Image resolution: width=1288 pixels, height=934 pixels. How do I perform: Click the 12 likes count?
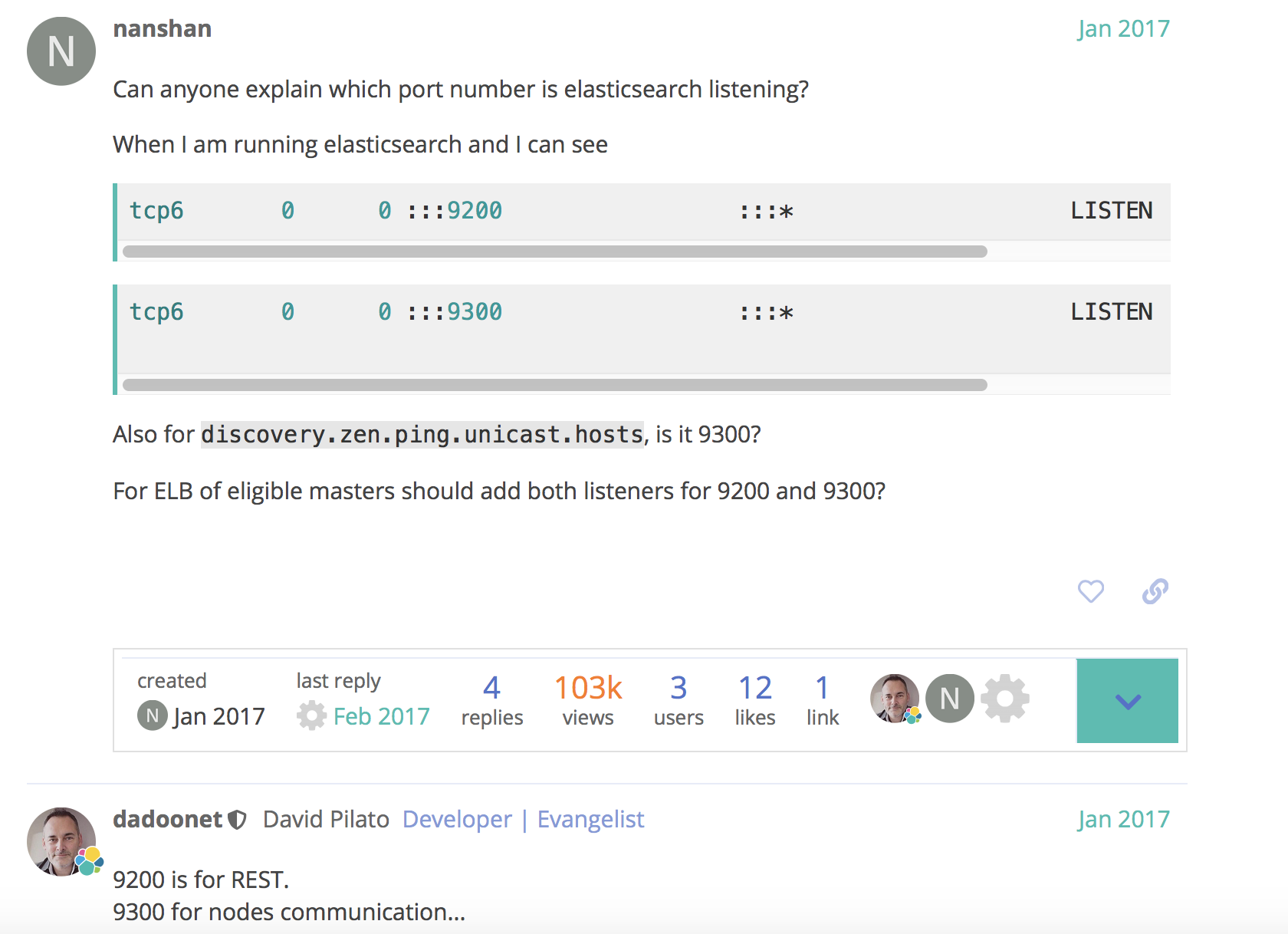click(x=754, y=699)
